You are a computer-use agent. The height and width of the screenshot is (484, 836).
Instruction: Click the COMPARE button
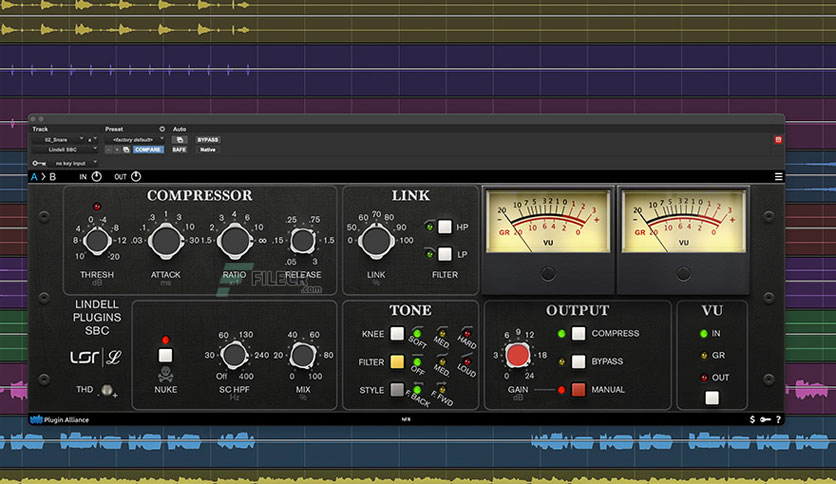pos(148,150)
